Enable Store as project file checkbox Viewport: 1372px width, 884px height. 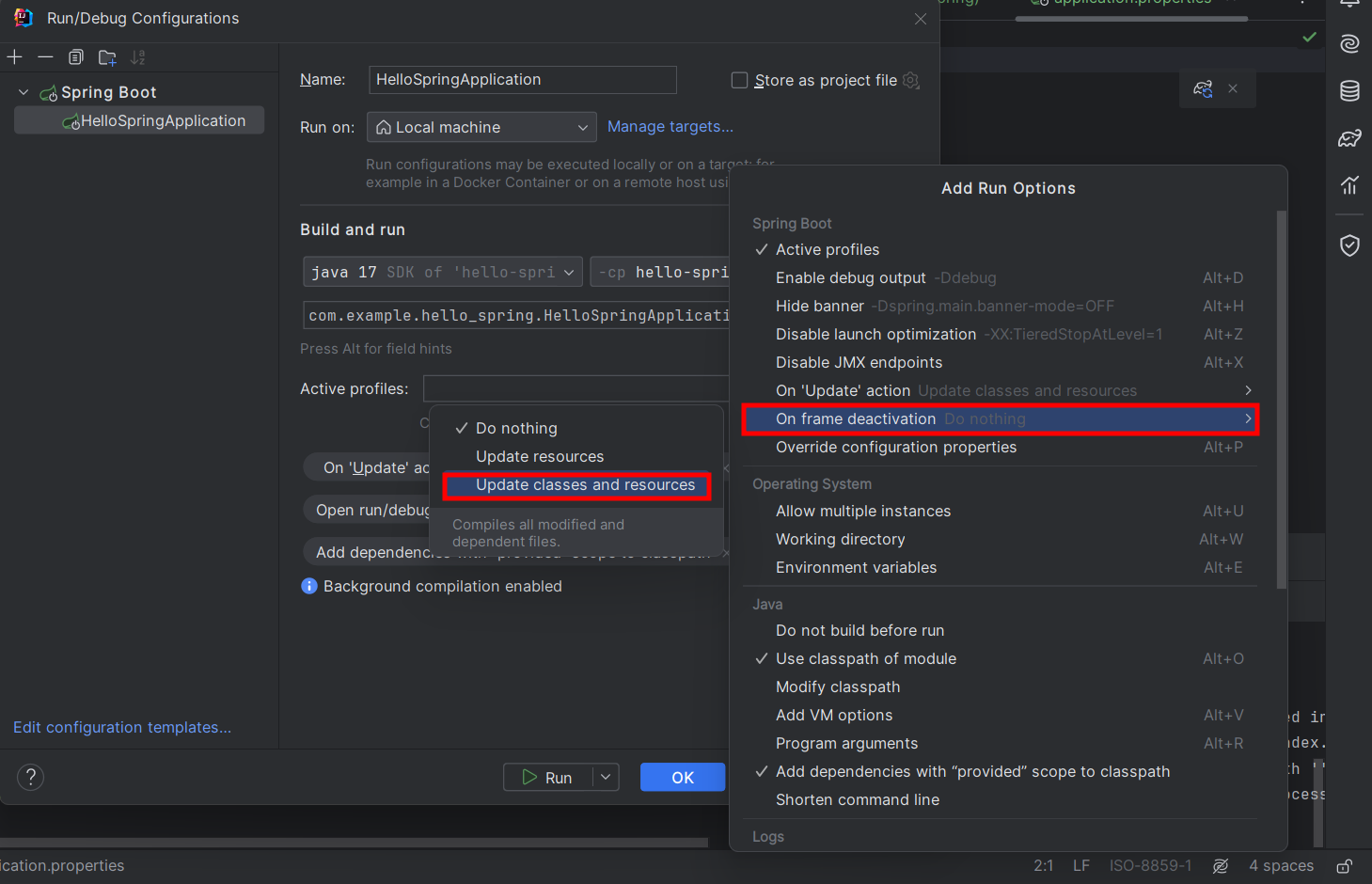[x=739, y=81]
